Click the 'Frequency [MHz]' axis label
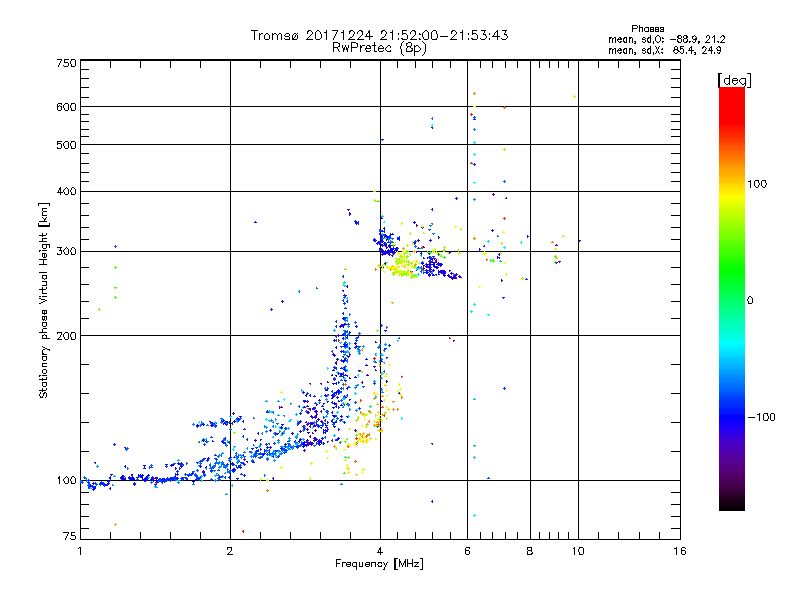Image resolution: width=800 pixels, height=600 pixels. tap(379, 564)
